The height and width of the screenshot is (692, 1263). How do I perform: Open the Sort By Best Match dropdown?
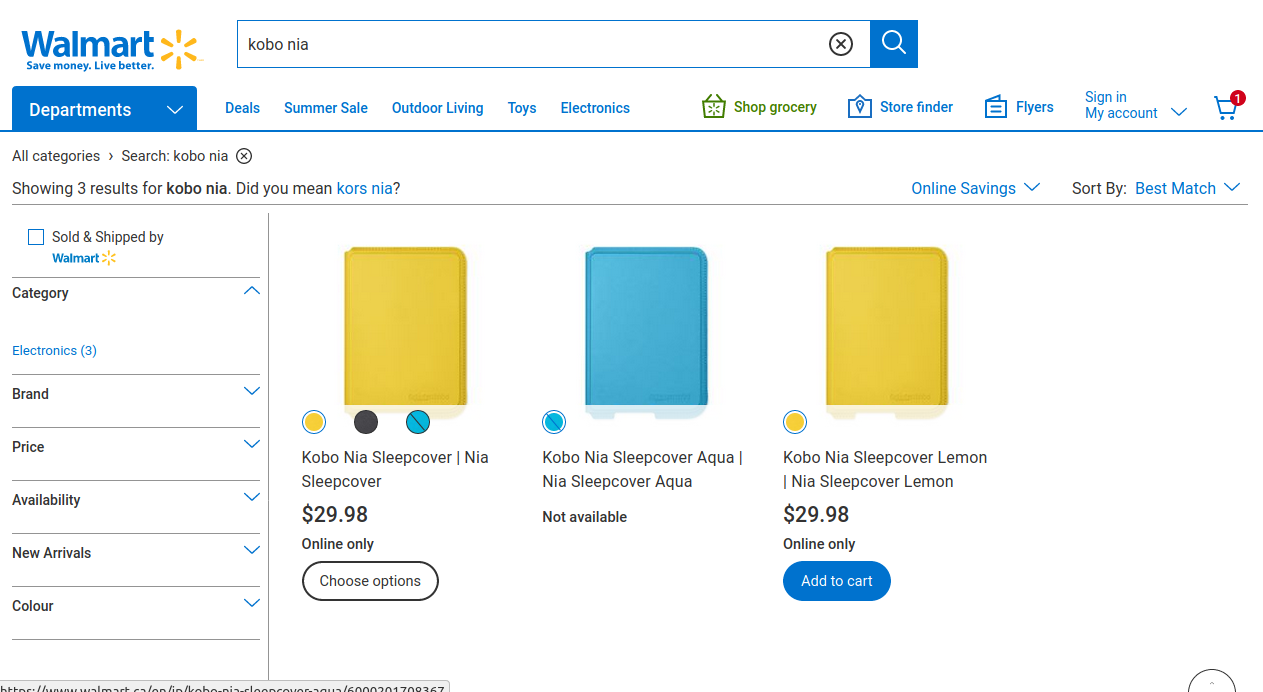[x=1187, y=188]
